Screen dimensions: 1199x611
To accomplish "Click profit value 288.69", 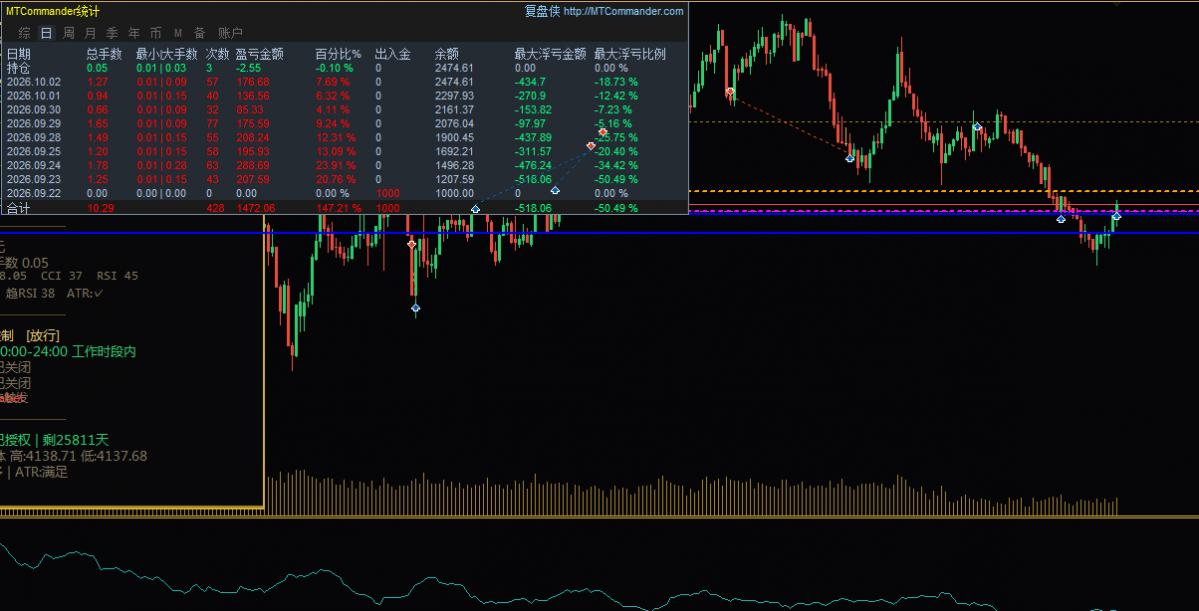I will point(253,165).
